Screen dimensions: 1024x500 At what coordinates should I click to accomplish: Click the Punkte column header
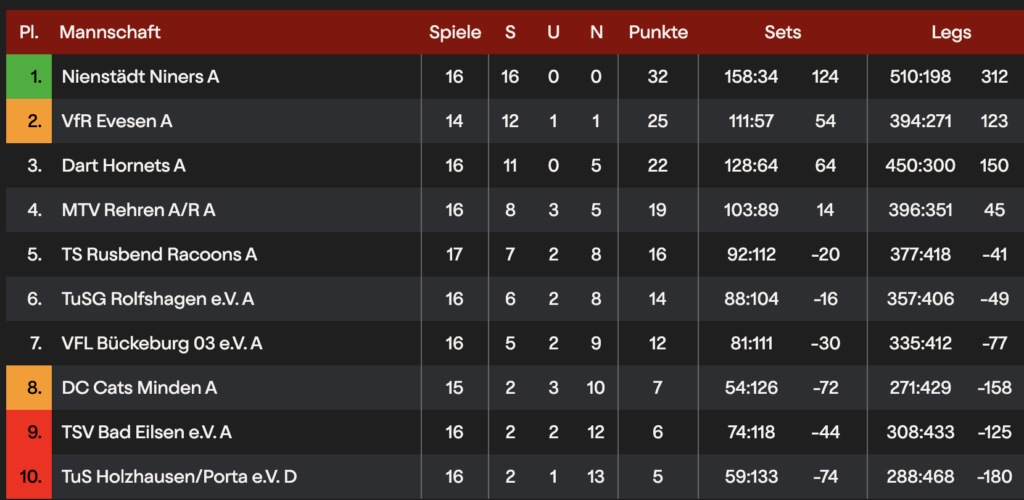click(x=658, y=32)
